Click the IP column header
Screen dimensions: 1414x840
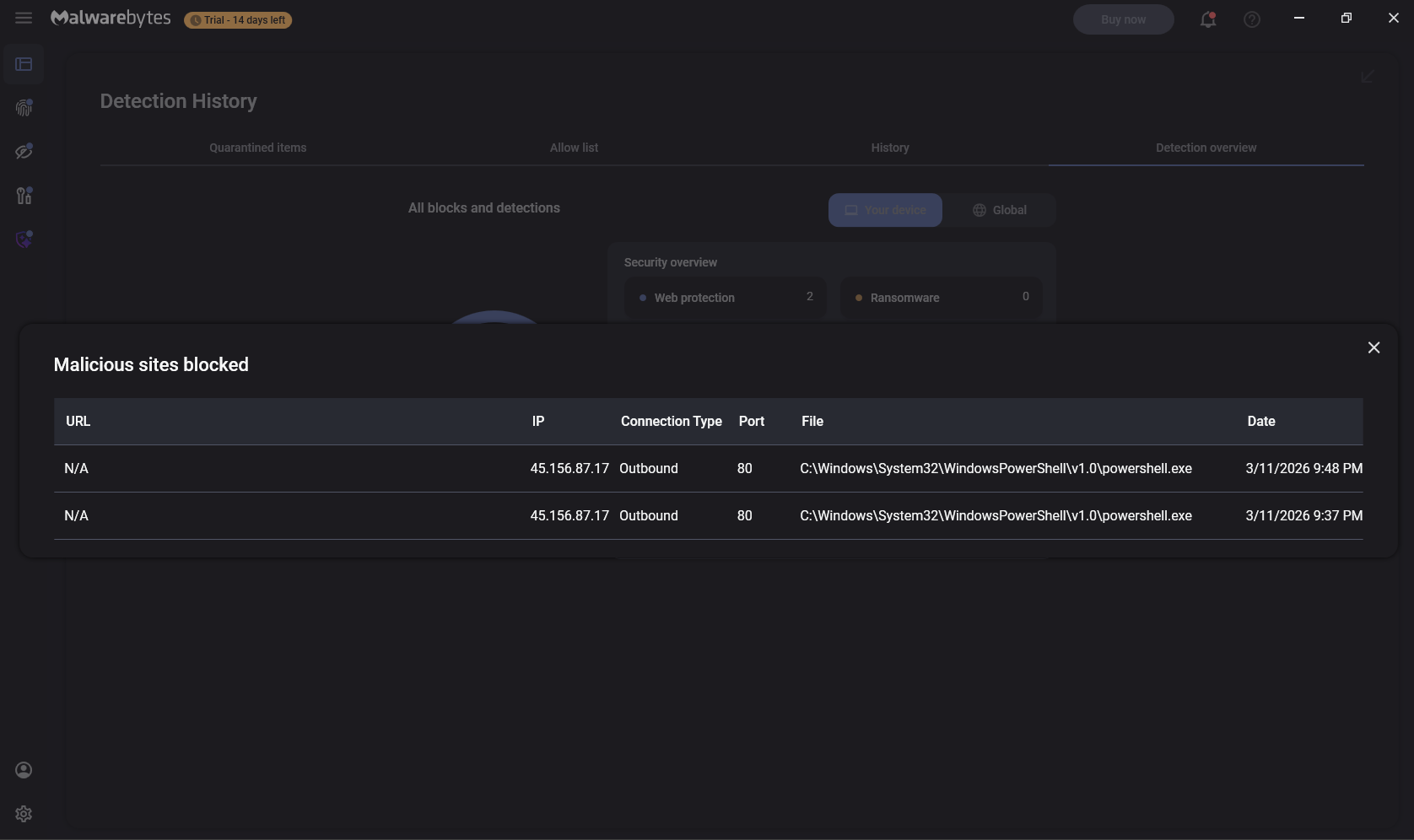coord(538,421)
